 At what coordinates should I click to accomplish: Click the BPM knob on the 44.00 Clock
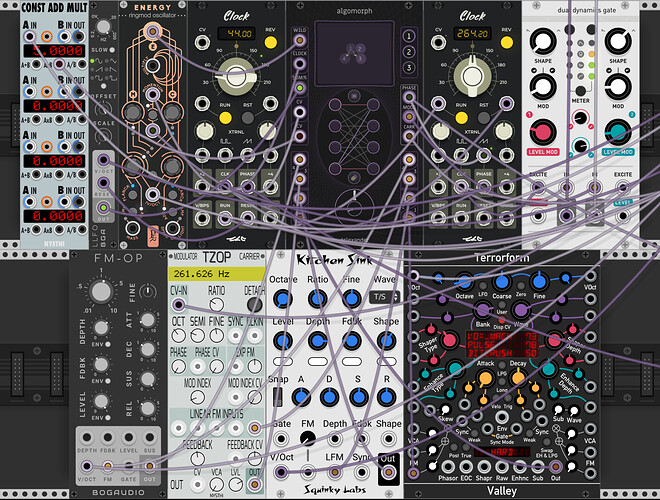point(236,77)
